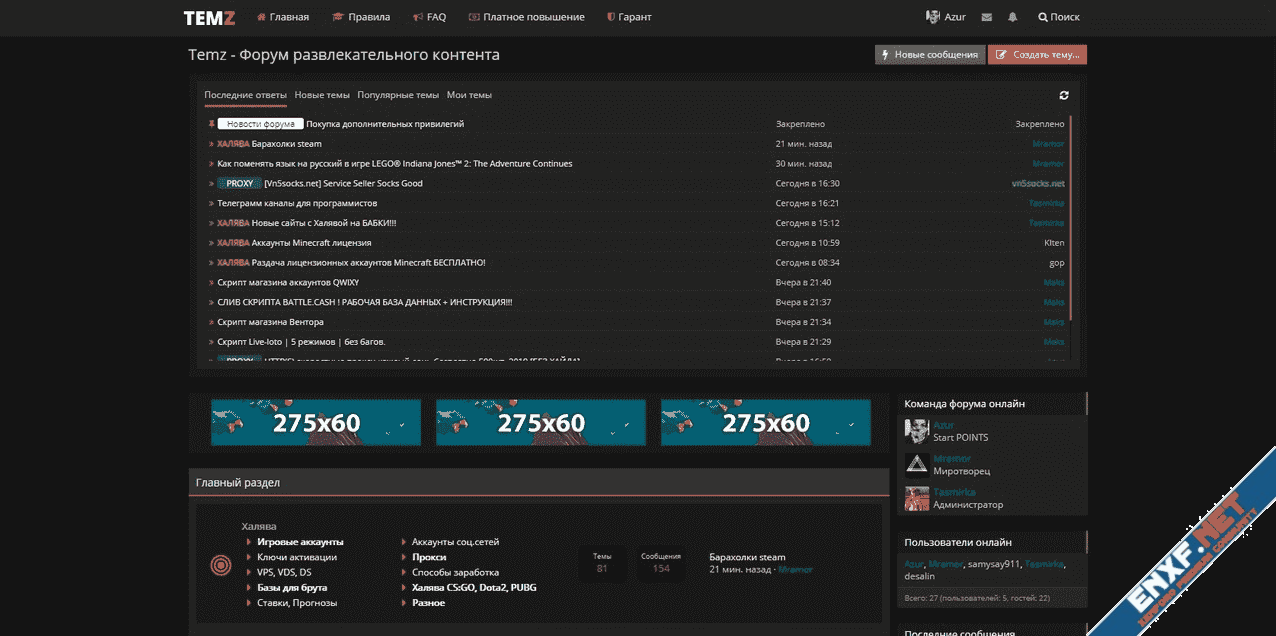Open the inbox envelope icon
The height and width of the screenshot is (636, 1276).
click(x=987, y=17)
